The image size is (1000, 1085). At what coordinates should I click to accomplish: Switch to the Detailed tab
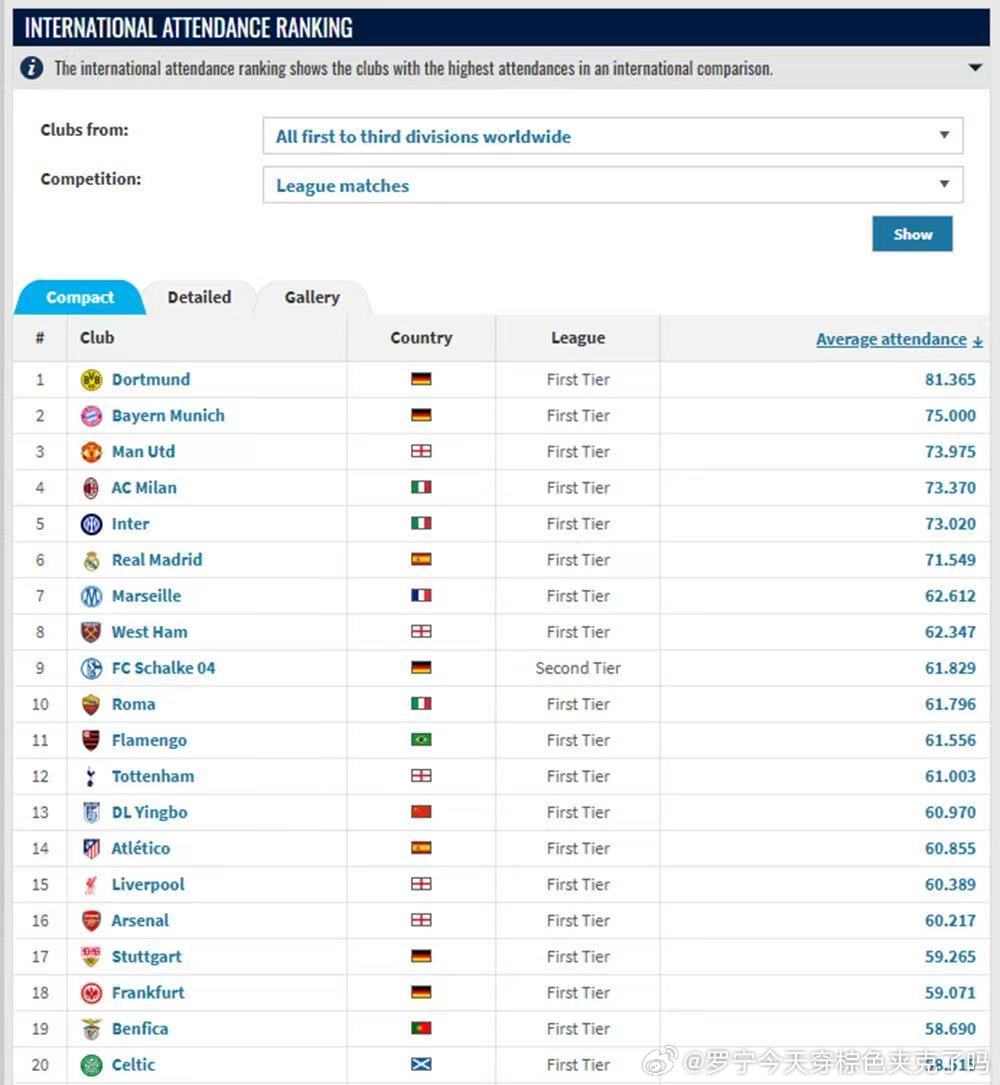point(199,298)
